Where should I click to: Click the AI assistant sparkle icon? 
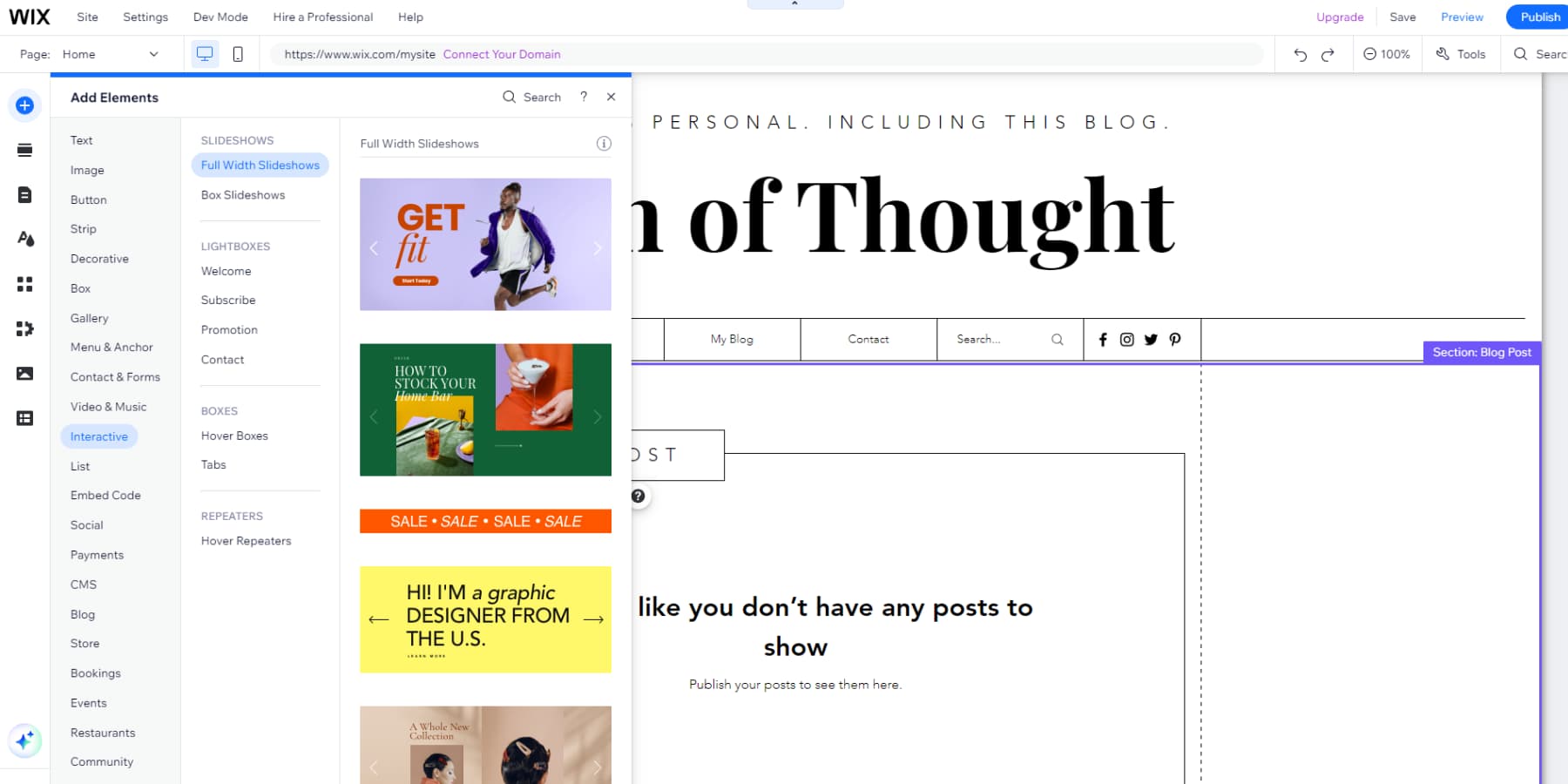pyautogui.click(x=25, y=741)
